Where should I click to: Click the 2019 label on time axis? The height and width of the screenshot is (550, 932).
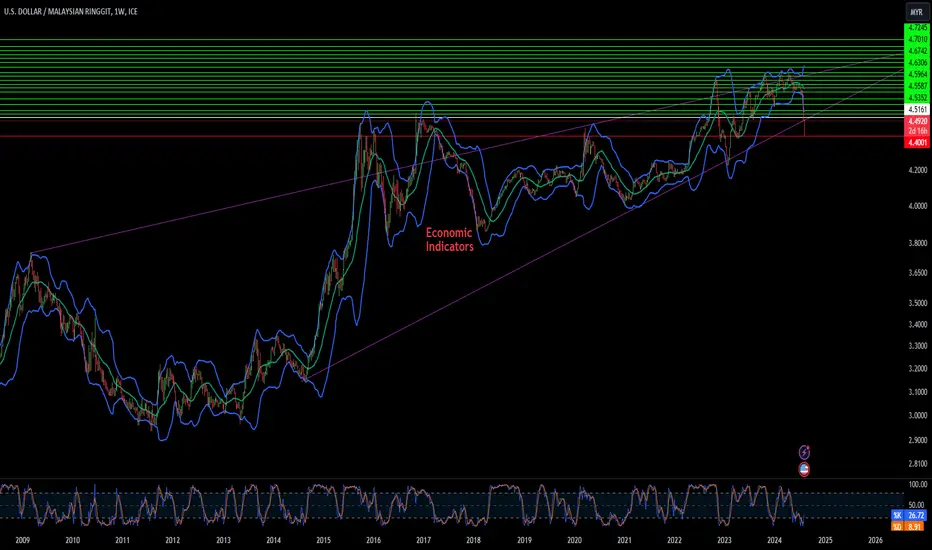pyautogui.click(x=524, y=540)
